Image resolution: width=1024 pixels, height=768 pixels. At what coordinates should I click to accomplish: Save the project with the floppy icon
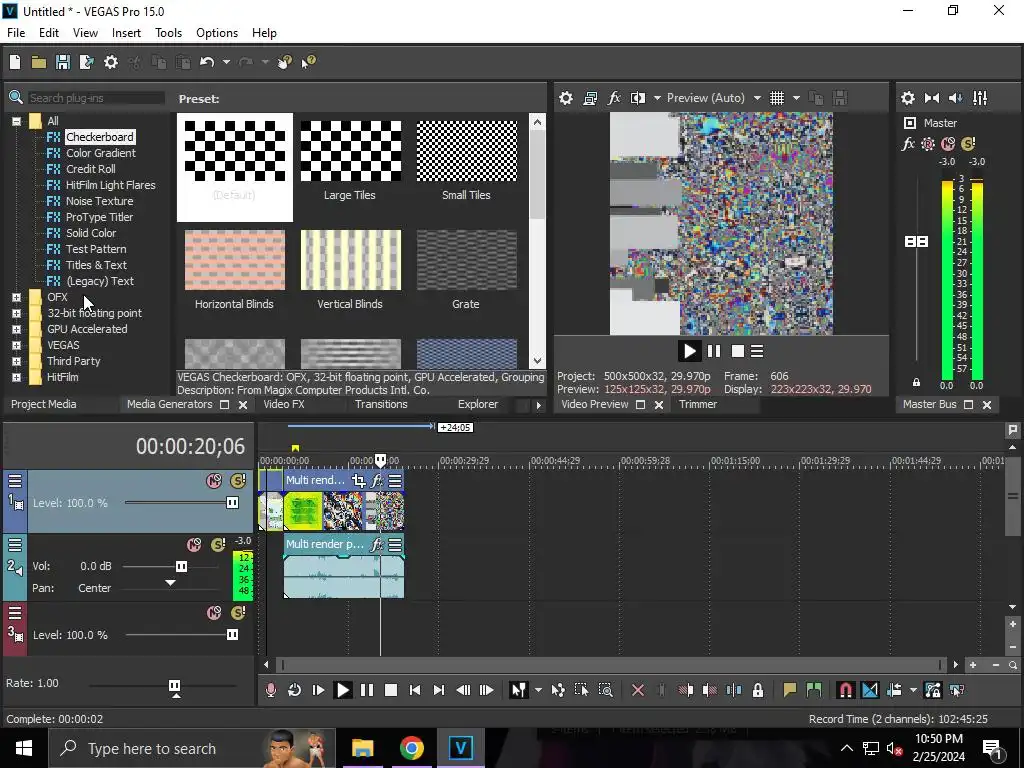(63, 62)
